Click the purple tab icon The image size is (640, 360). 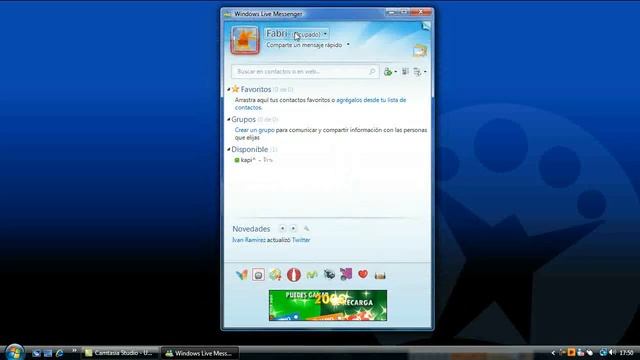pyautogui.click(x=346, y=274)
